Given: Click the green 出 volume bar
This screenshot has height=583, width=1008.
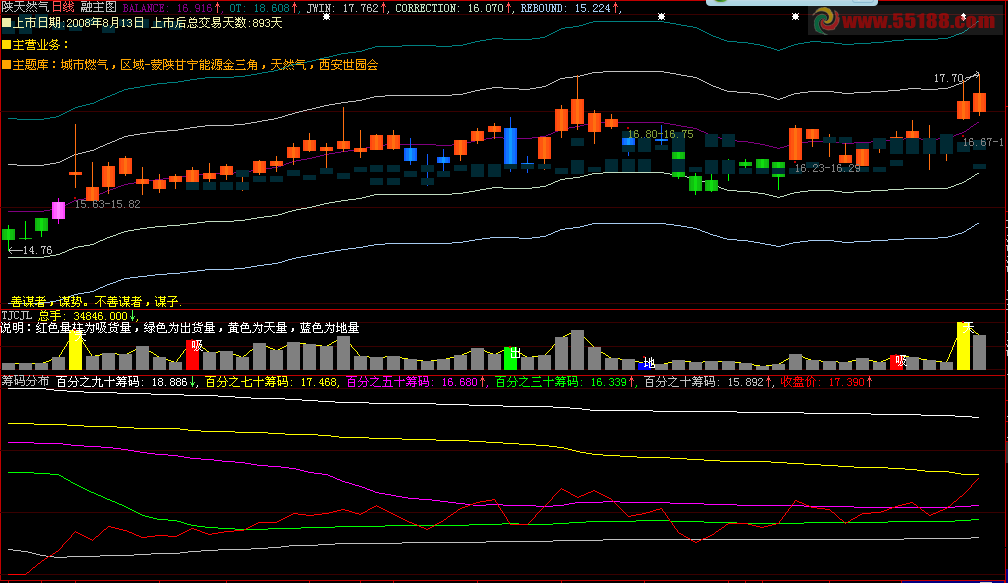Looking at the screenshot, I should [510, 359].
